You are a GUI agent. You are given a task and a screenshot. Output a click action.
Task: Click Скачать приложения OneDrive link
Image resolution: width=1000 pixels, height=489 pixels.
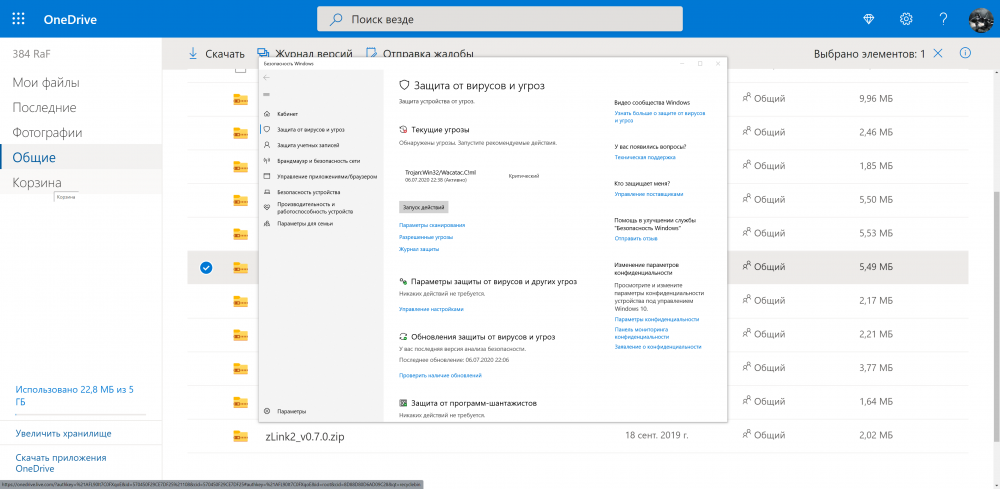(61, 463)
